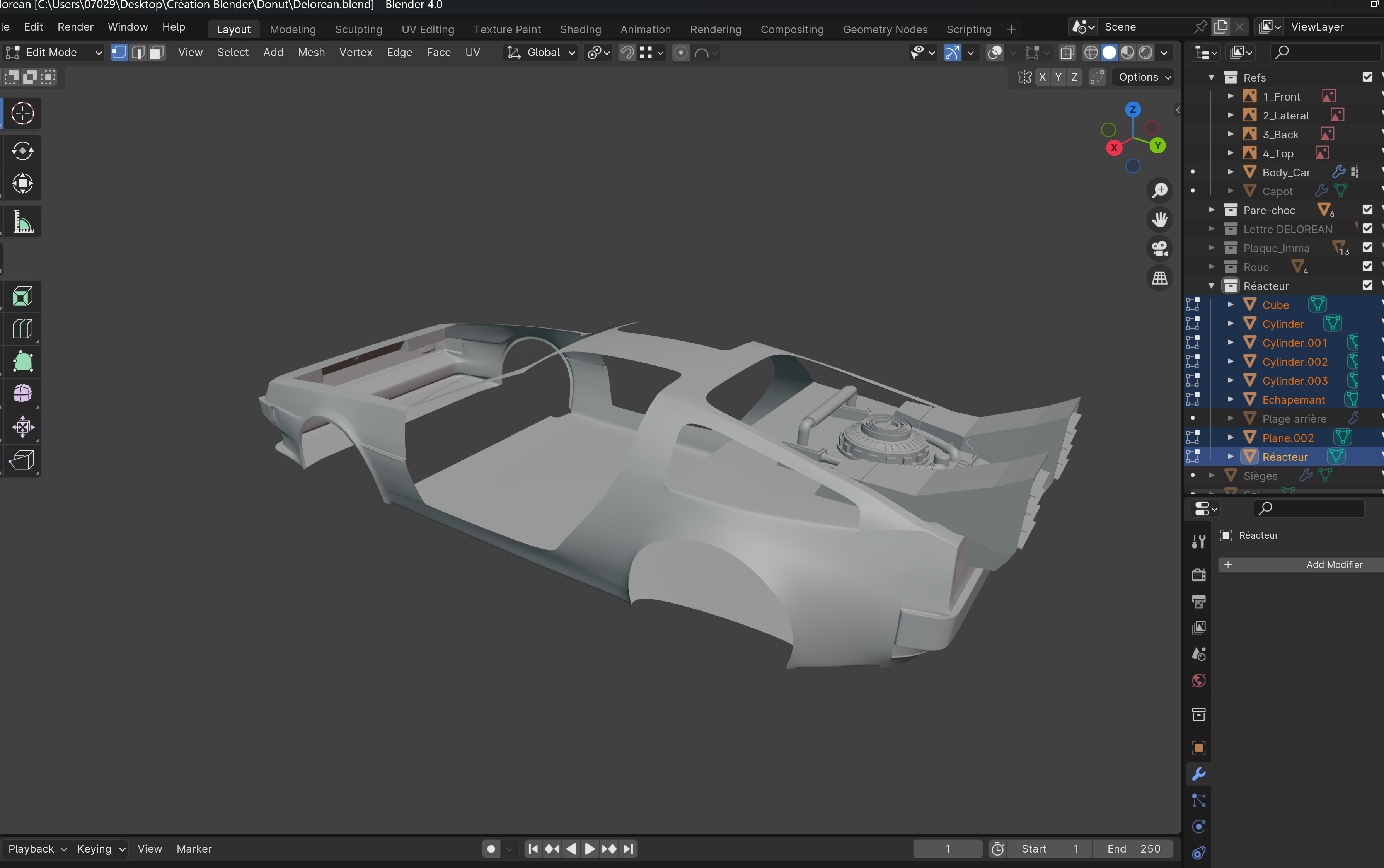This screenshot has height=868, width=1384.
Task: Toggle Roue collection checkbox
Action: 1367,267
